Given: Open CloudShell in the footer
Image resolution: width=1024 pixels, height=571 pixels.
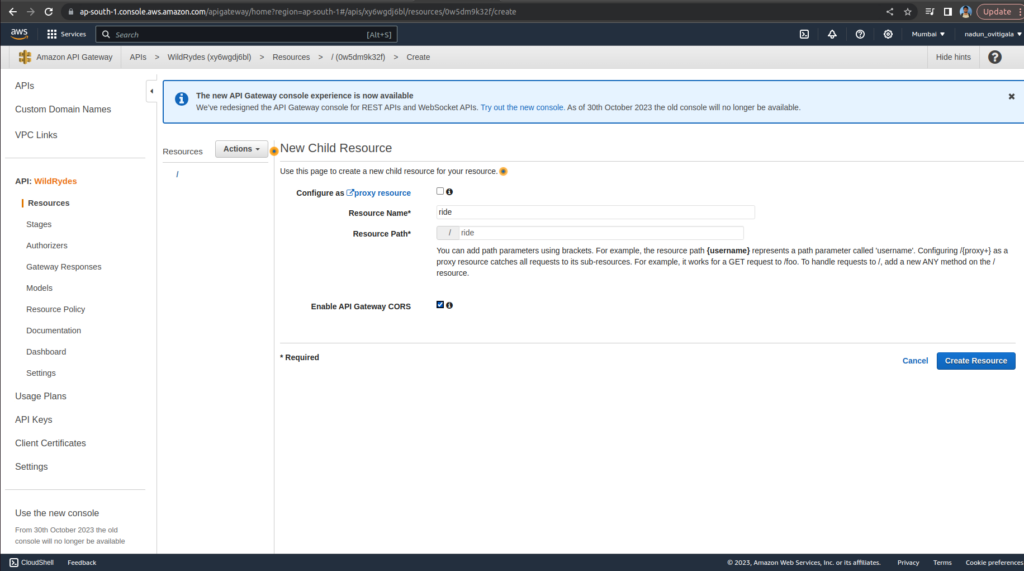Looking at the screenshot, I should (x=31, y=563).
